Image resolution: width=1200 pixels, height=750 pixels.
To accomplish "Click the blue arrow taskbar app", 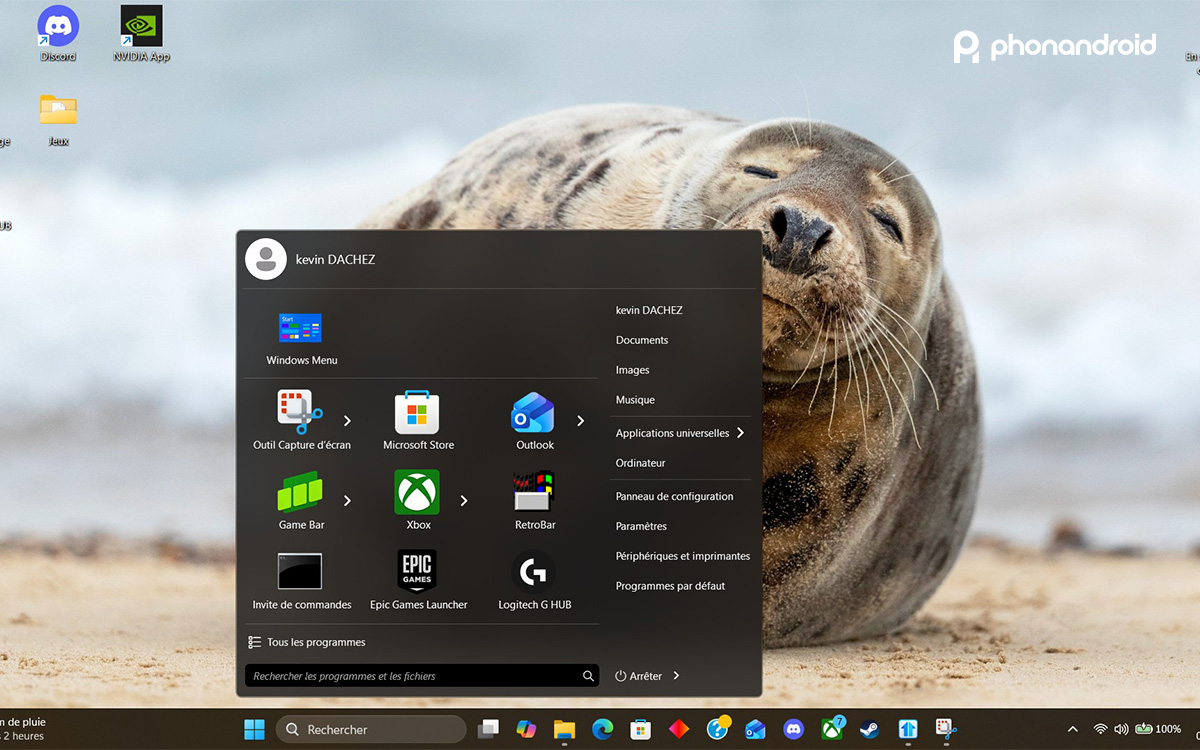I will 908,729.
